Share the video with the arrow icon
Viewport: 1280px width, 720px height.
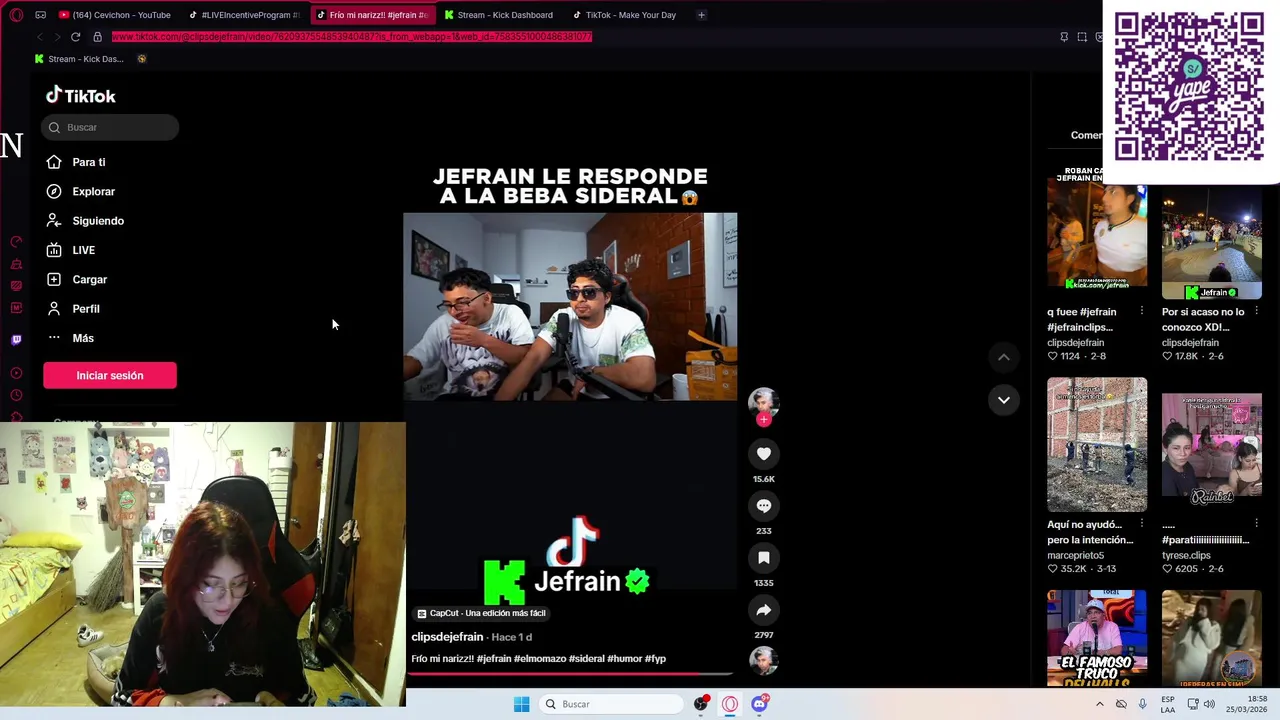[x=764, y=610]
